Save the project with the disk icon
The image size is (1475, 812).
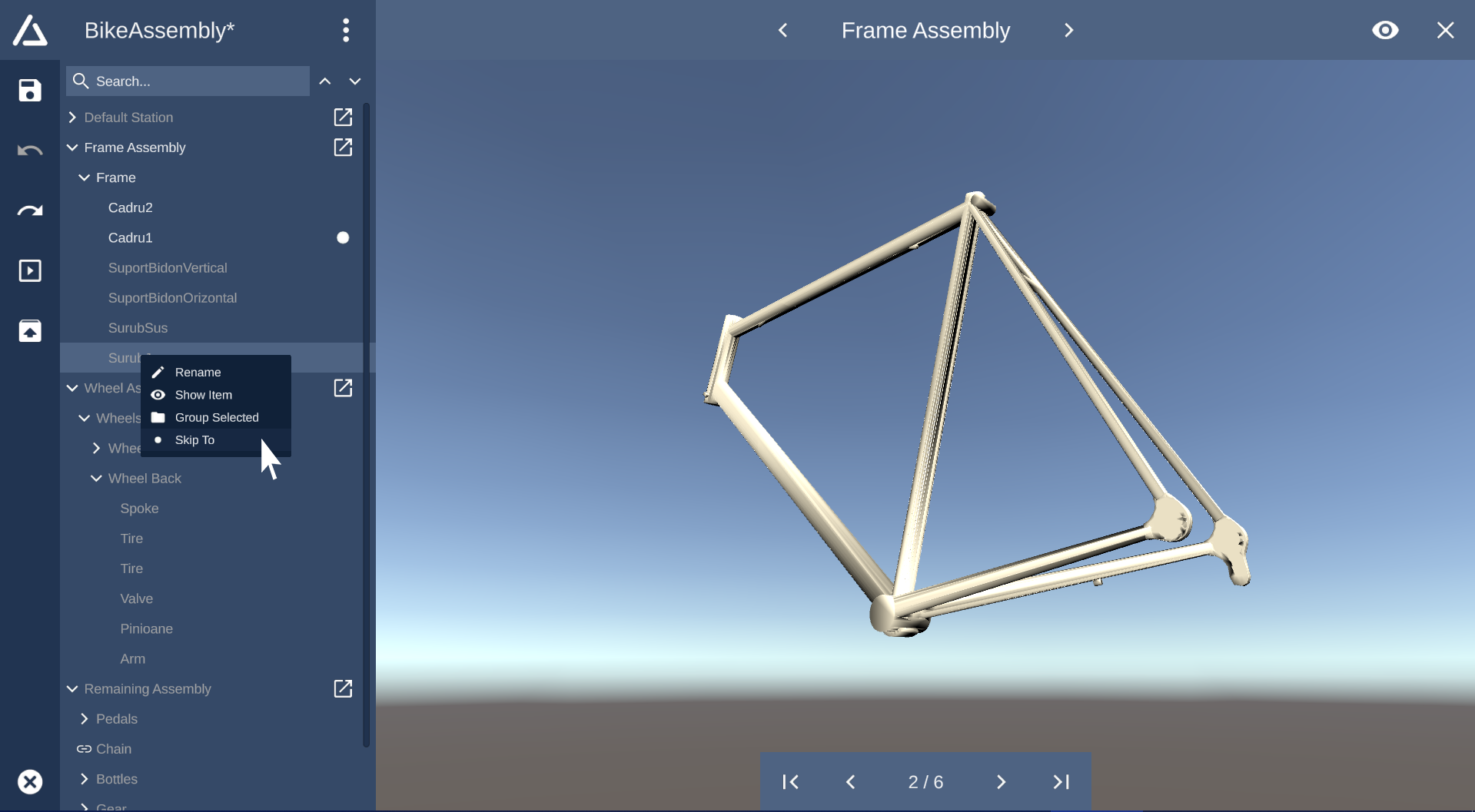30,91
